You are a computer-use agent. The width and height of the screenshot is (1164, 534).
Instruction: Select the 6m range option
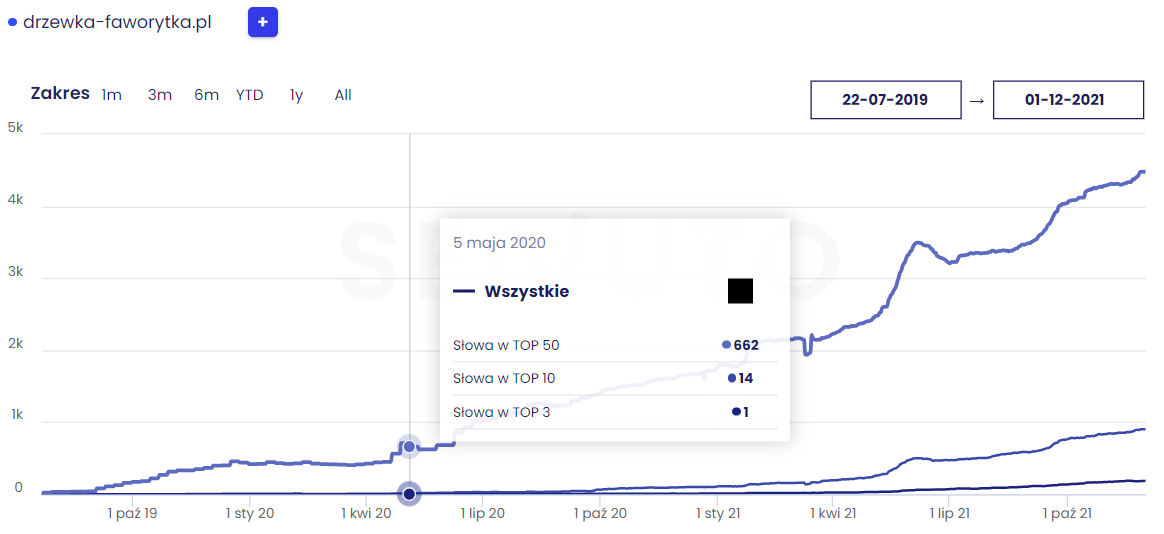pos(206,95)
